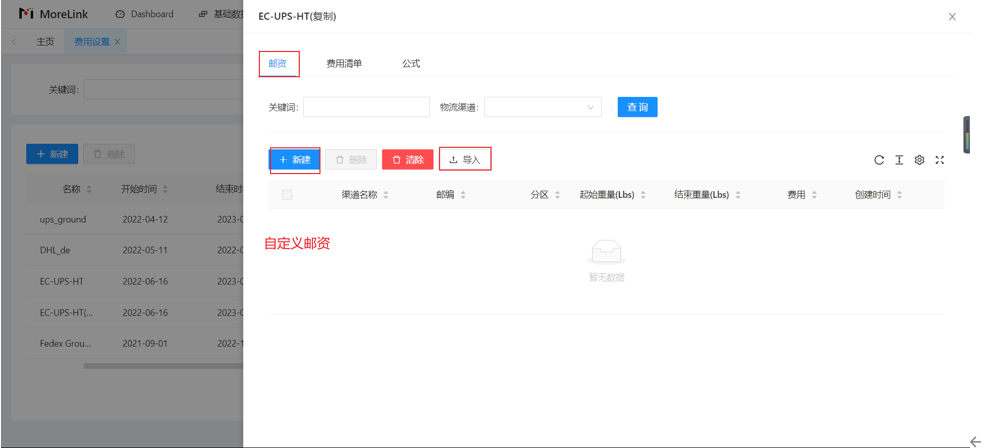The image size is (981, 448).
Task: Click the back arrow at bottom right
Action: tap(974, 441)
